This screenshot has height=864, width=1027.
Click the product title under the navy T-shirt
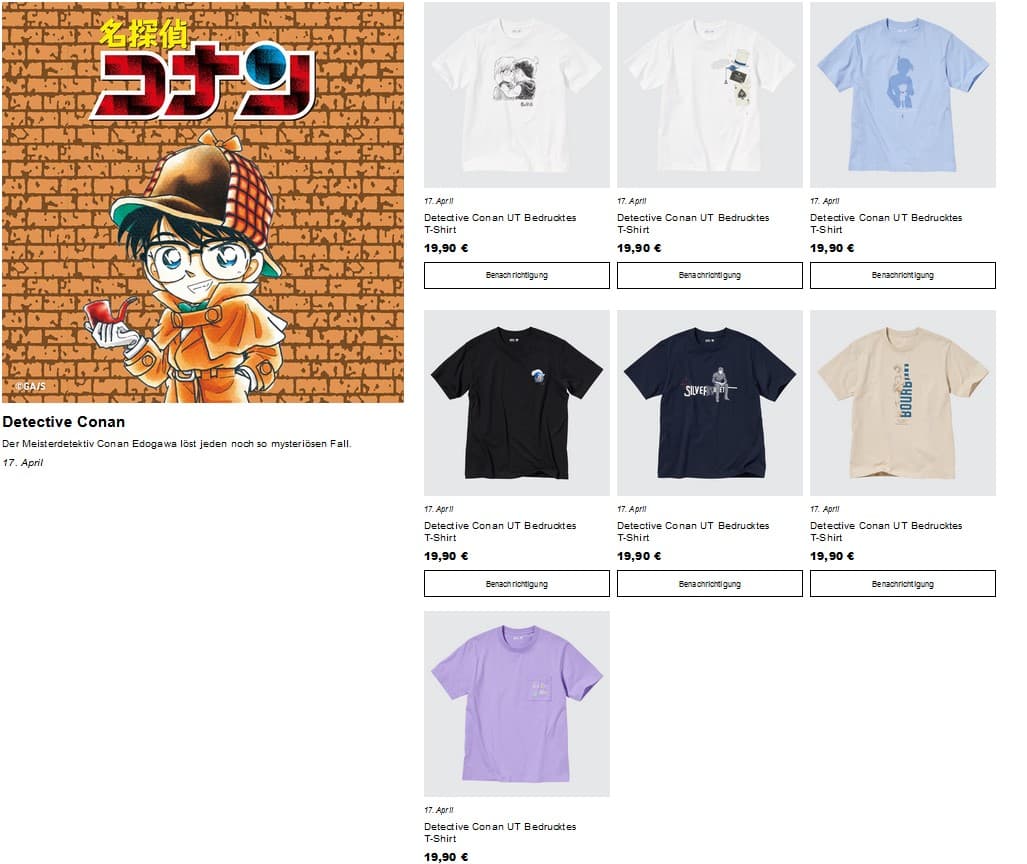pos(693,531)
